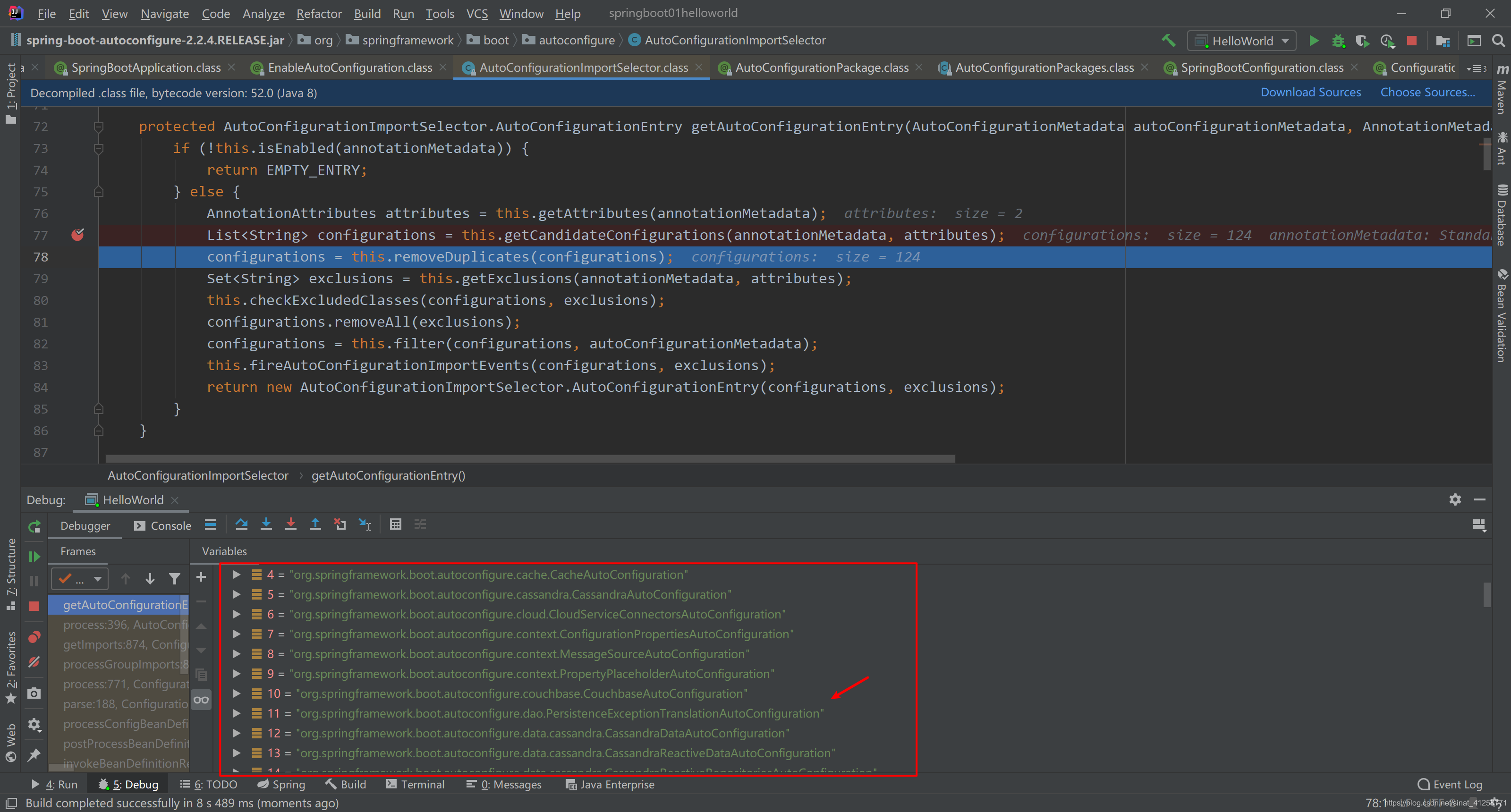Expand variable entry 4 CacheAutoConfiguration
1511x812 pixels.
click(237, 575)
